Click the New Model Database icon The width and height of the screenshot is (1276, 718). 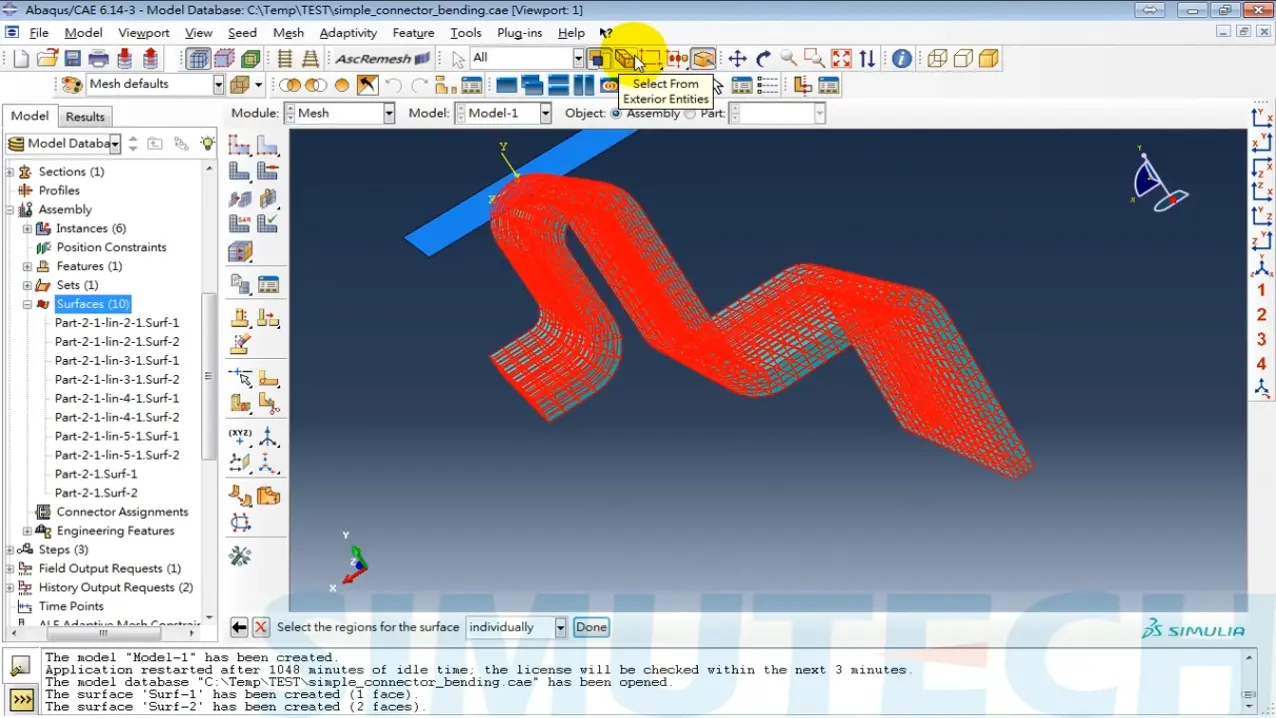coord(21,58)
